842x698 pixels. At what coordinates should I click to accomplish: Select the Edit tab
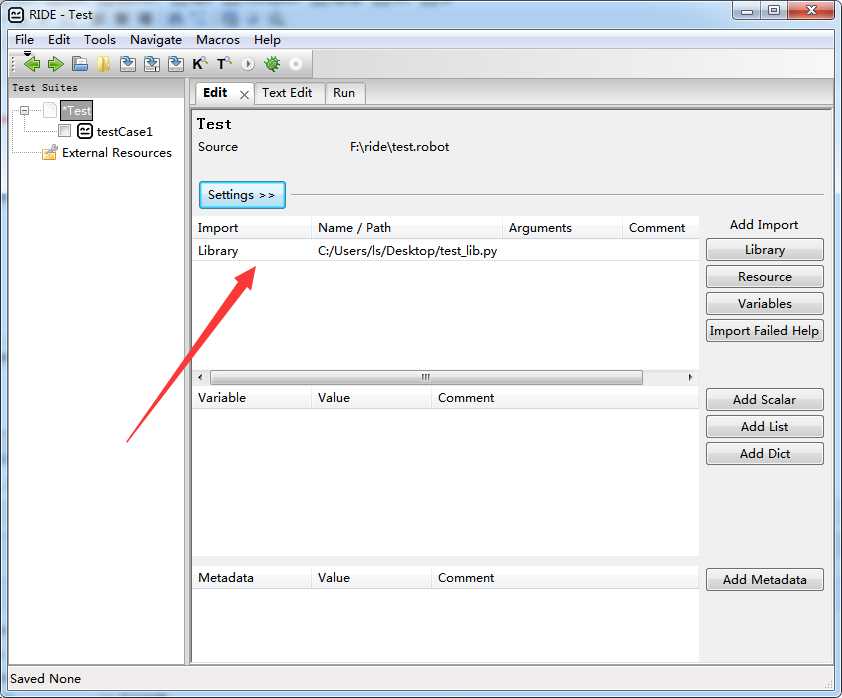point(215,93)
